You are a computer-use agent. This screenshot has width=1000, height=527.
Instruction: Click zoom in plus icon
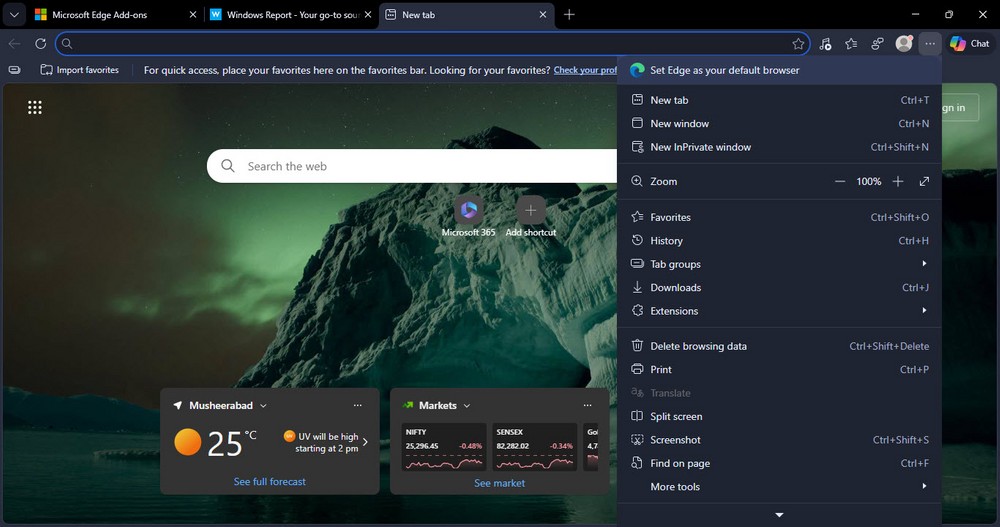click(898, 181)
